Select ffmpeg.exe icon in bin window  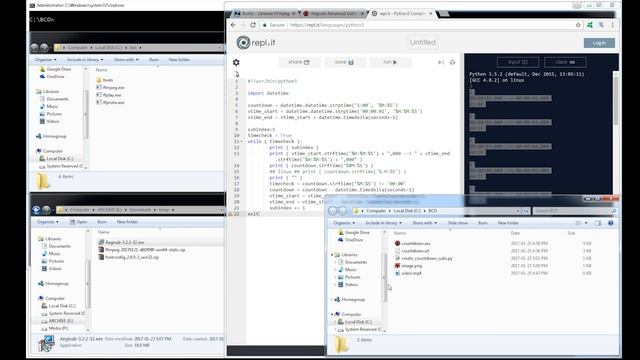[99, 87]
